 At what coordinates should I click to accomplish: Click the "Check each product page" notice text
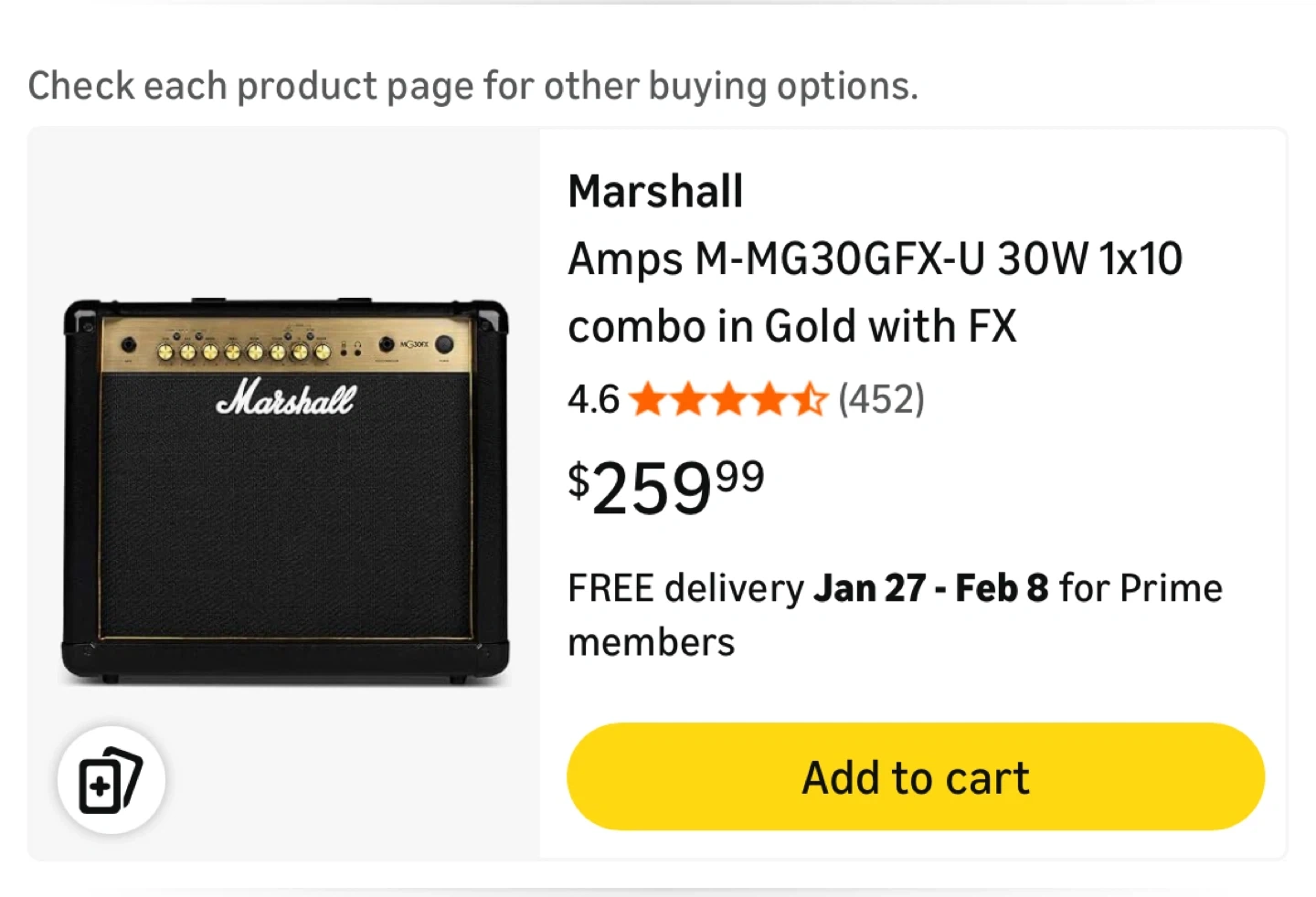[x=472, y=86]
